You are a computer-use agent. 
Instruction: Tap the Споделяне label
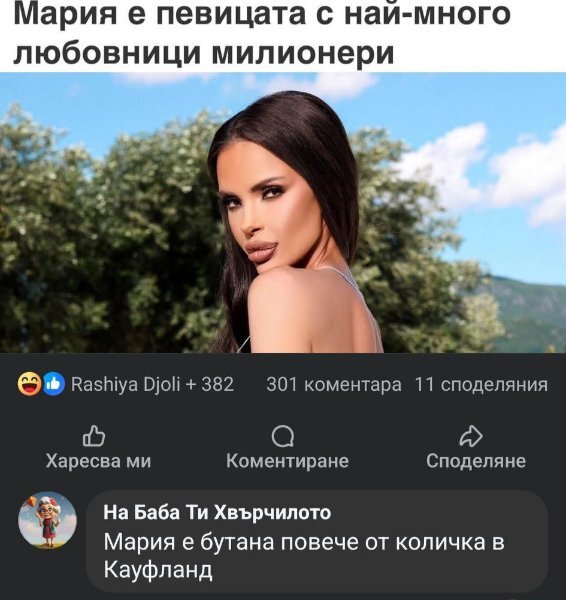click(476, 461)
